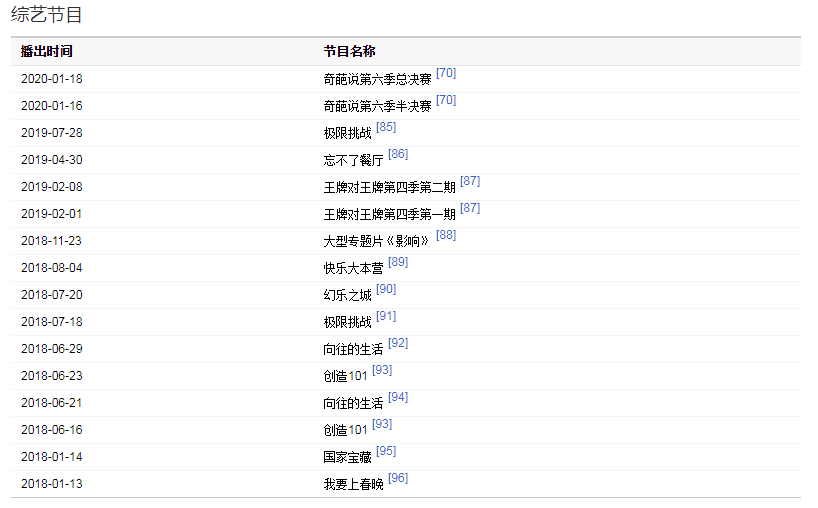
Task: Click citation [89] beside 快乐大本营
Action: click(398, 262)
